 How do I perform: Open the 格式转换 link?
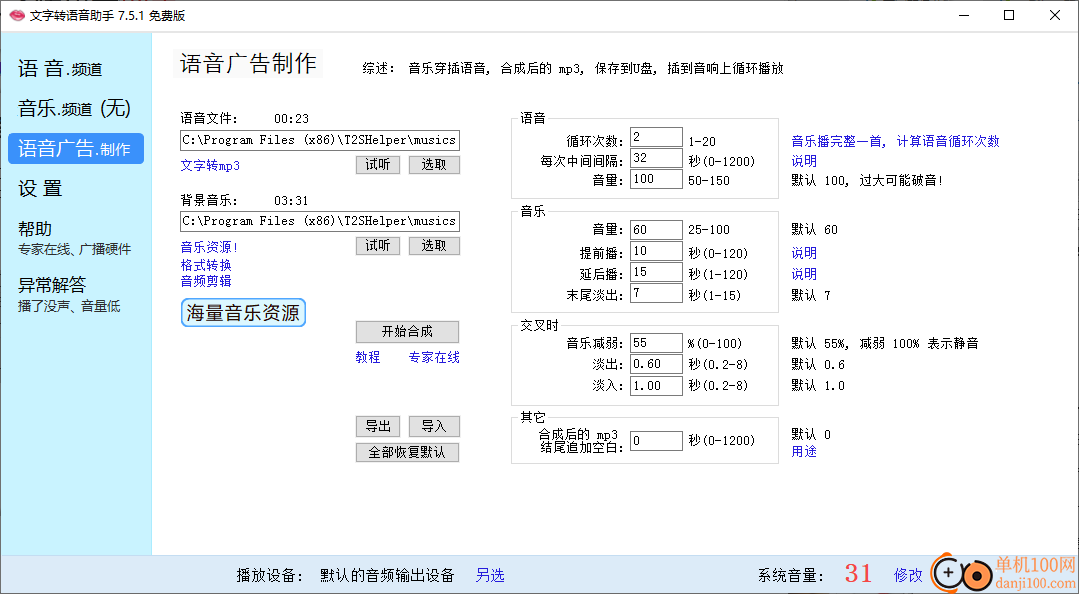click(x=206, y=265)
